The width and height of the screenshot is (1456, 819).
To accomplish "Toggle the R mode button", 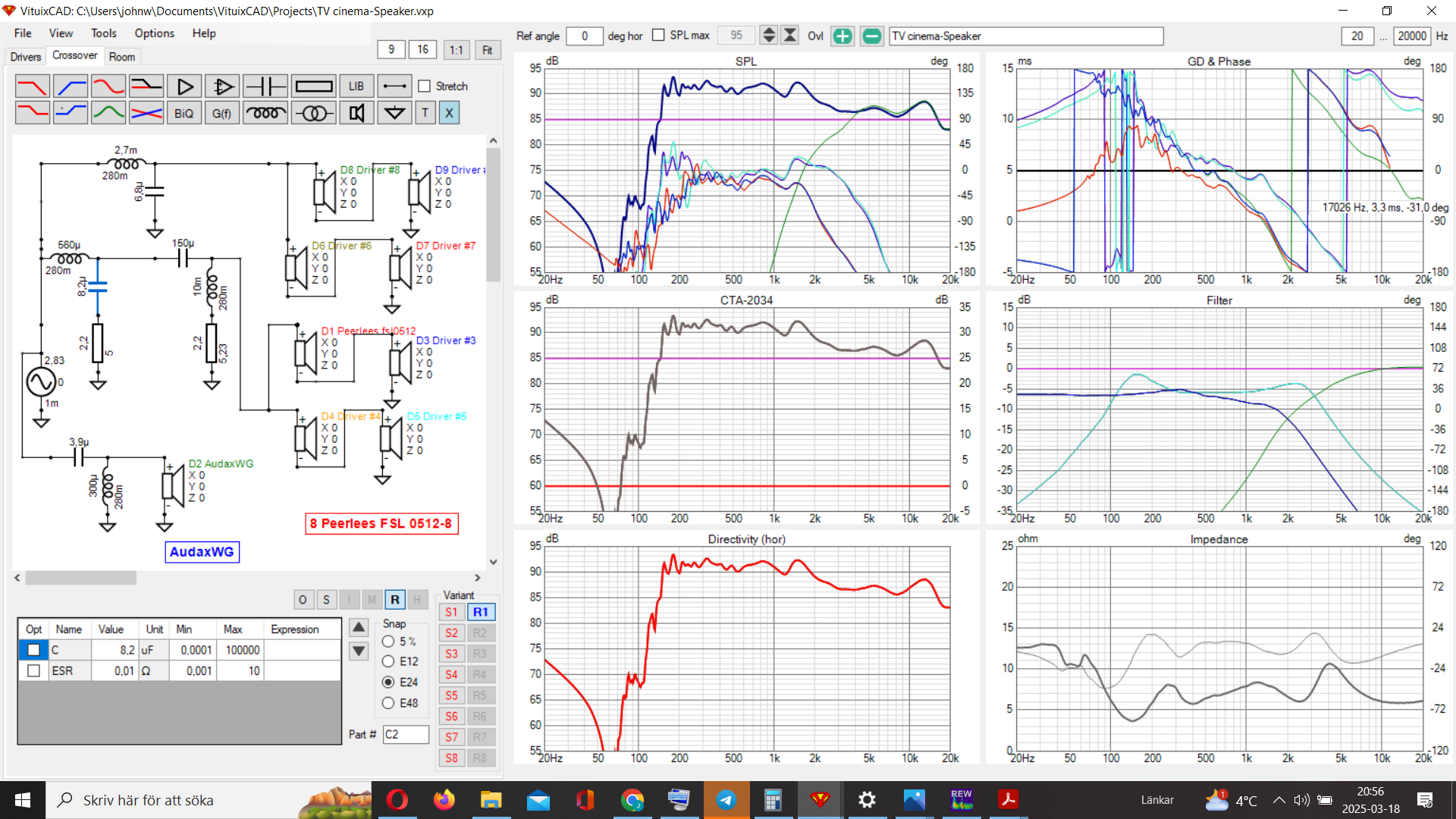I will pos(395,600).
